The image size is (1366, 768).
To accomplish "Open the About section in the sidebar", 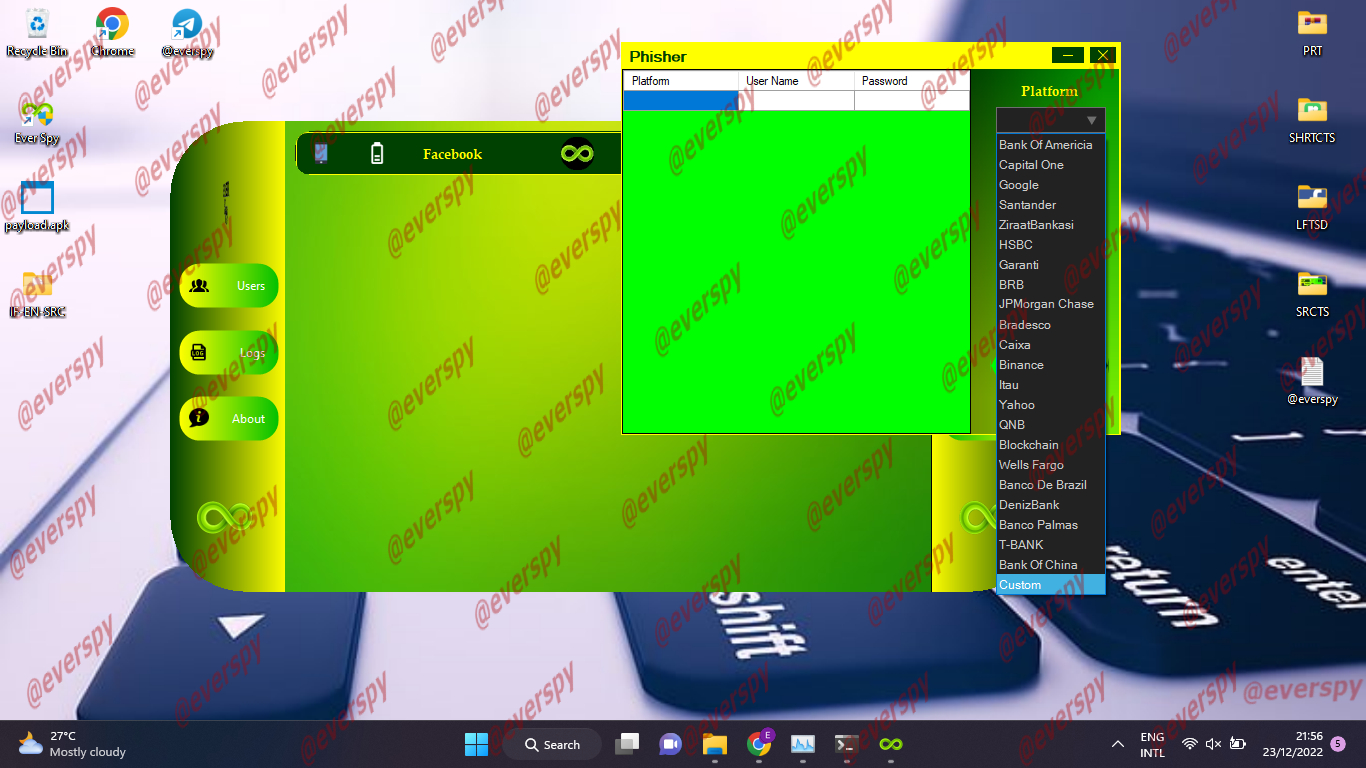I will click(229, 418).
